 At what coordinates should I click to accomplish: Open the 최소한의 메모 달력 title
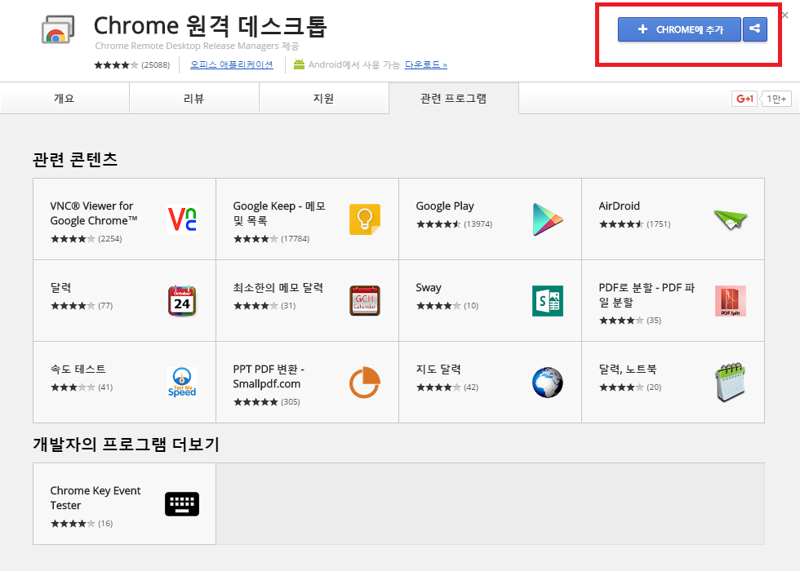[278, 288]
